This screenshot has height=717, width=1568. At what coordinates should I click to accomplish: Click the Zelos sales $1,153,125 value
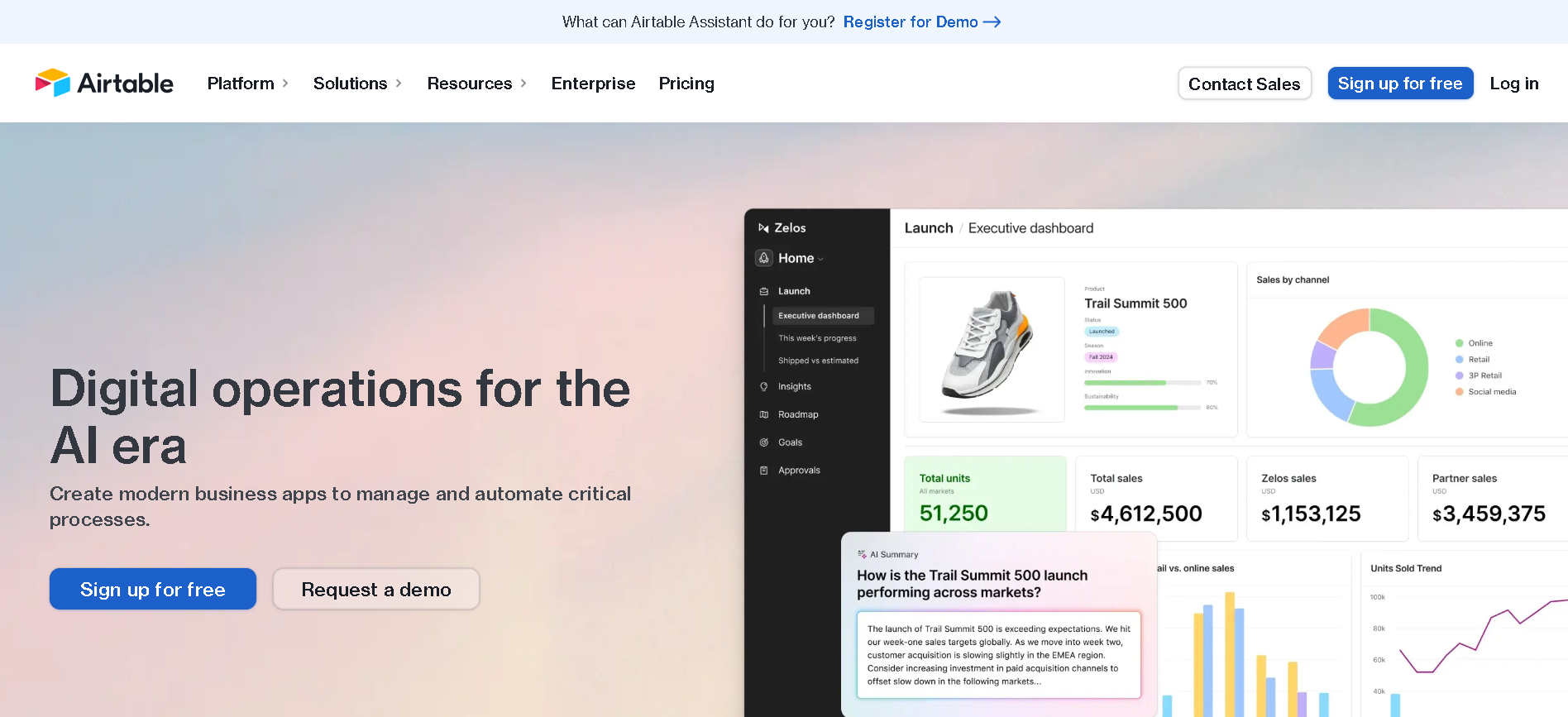1311,514
